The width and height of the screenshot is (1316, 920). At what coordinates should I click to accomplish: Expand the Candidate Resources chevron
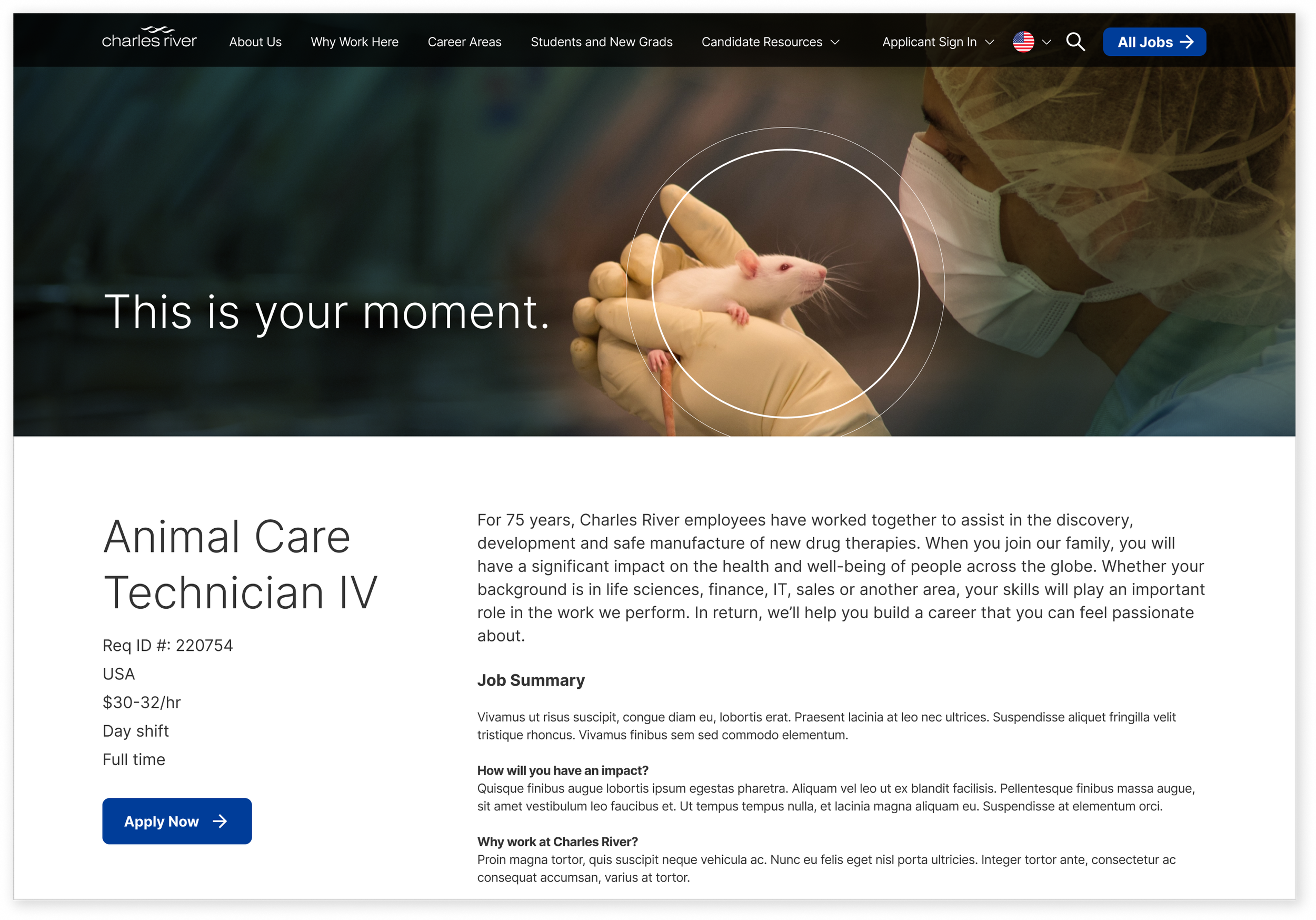835,43
